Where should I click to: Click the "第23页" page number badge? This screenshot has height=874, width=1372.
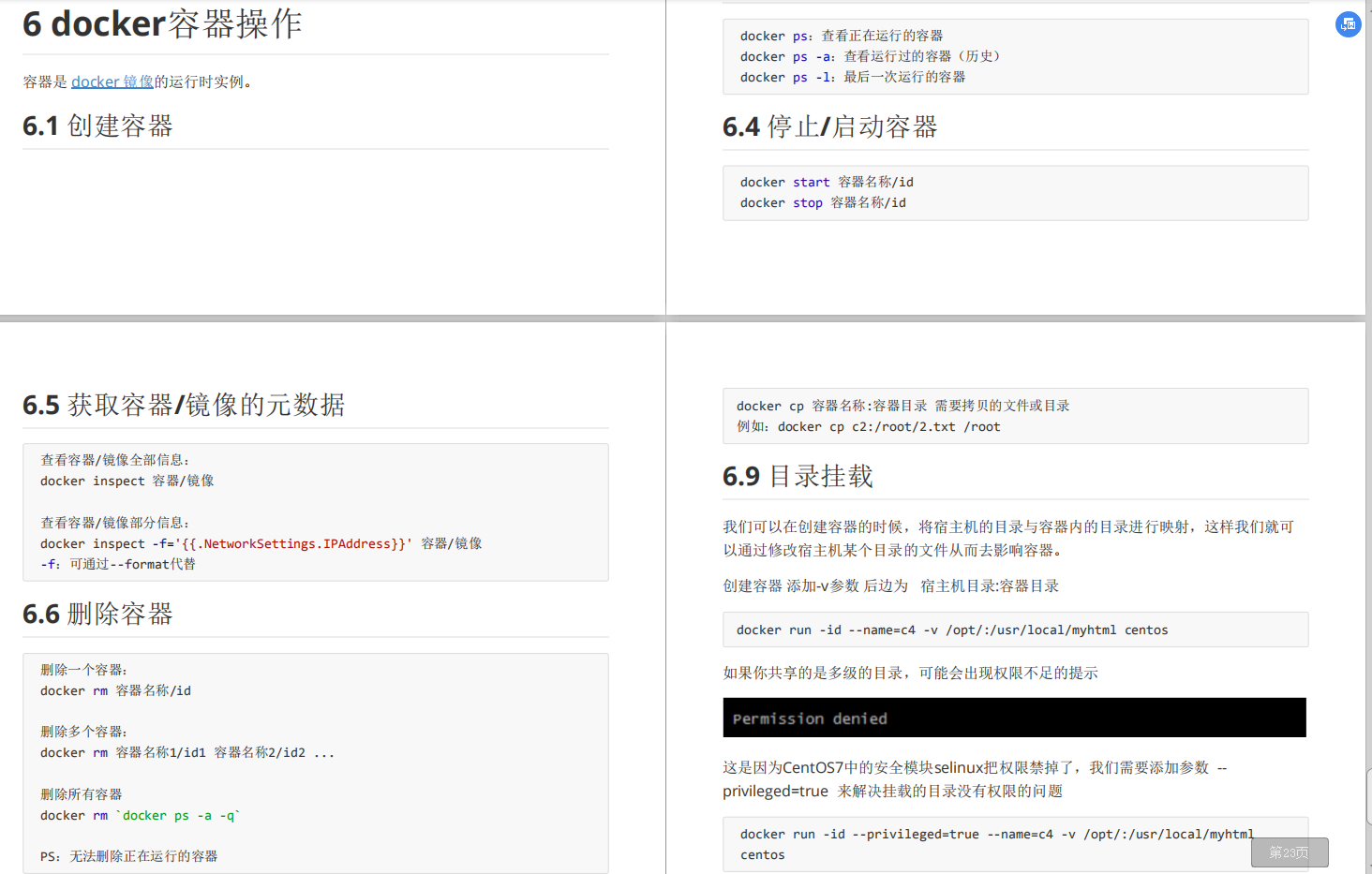coord(1290,852)
